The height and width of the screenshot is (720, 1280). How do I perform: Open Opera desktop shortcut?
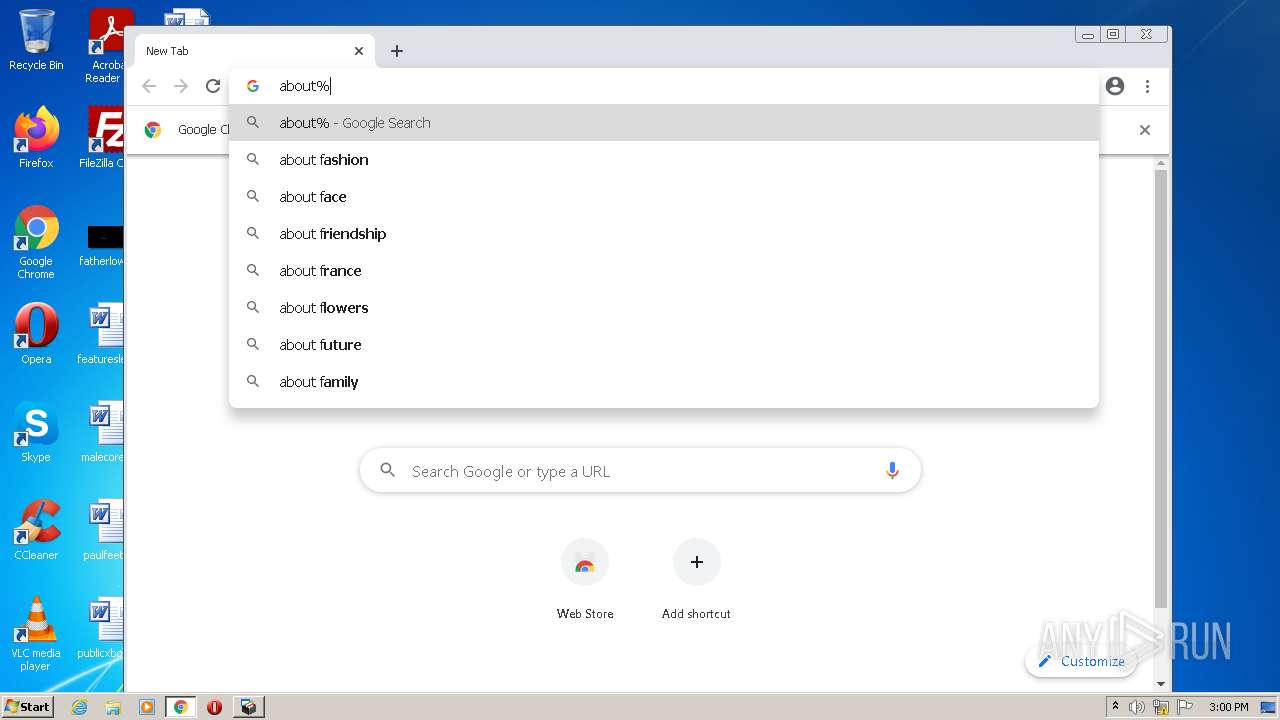[36, 333]
